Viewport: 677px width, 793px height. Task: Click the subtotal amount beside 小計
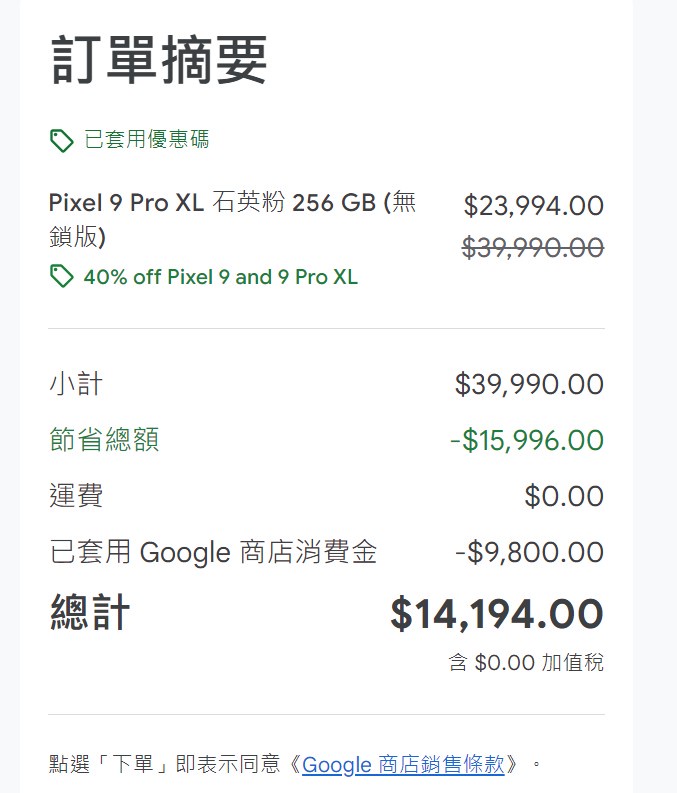tap(529, 384)
